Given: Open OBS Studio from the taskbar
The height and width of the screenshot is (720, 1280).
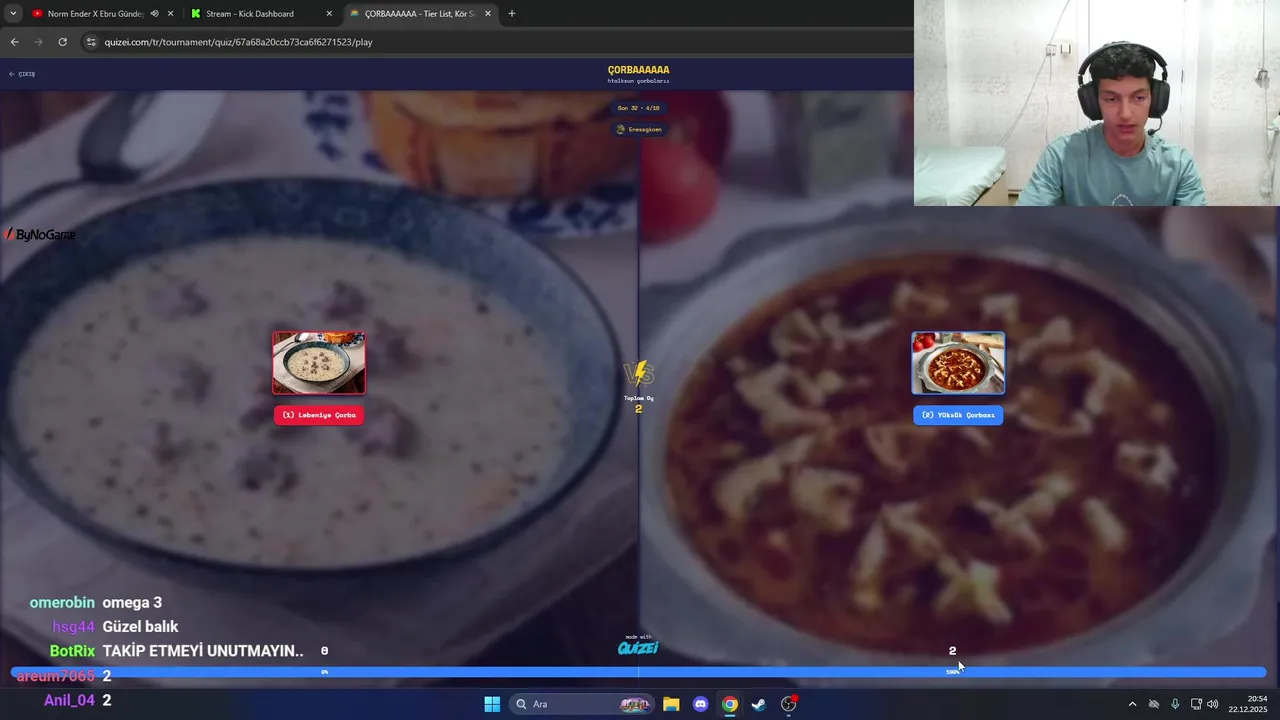Looking at the screenshot, I should tap(789, 704).
